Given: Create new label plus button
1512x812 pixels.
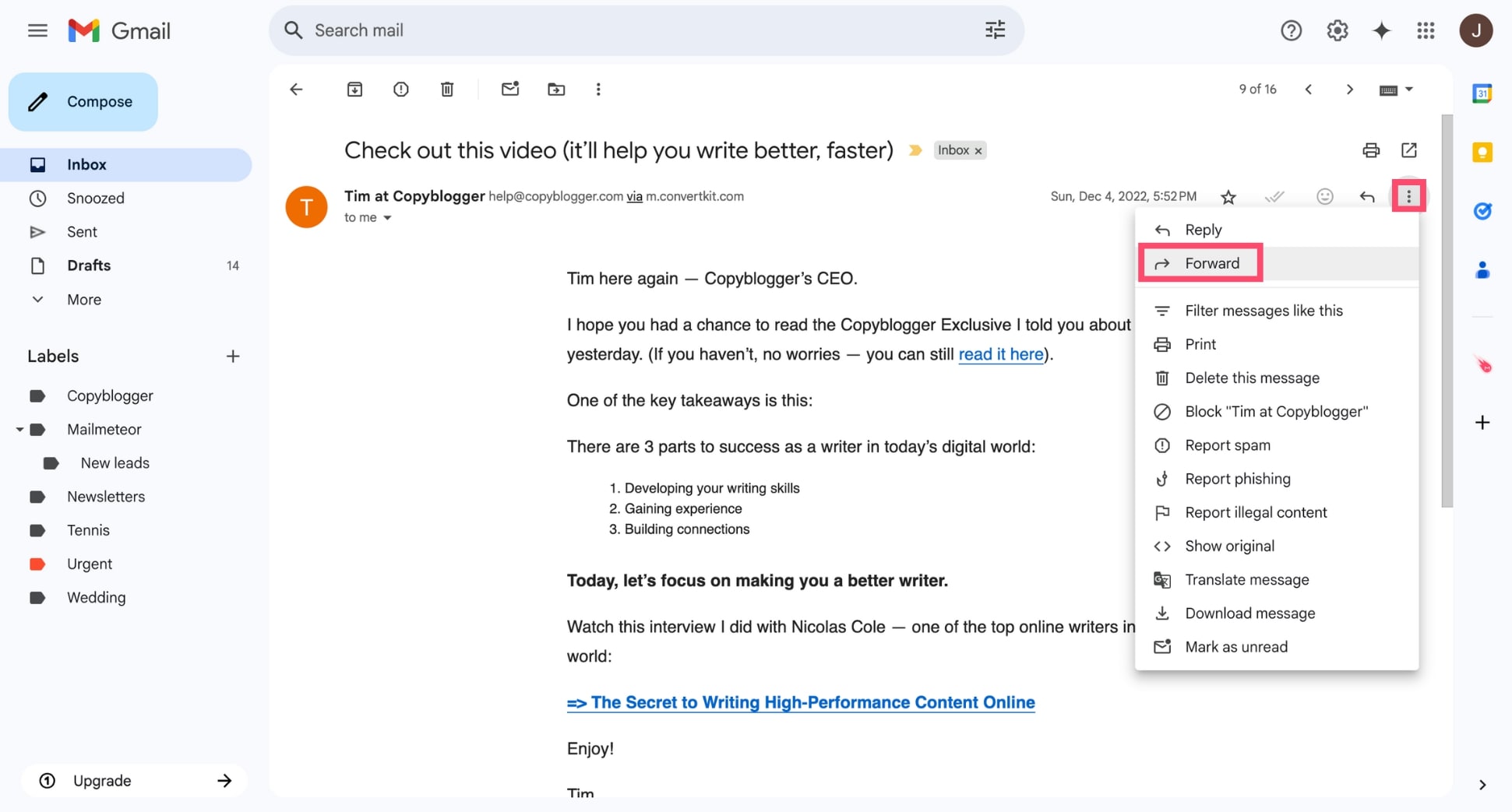Looking at the screenshot, I should [232, 357].
